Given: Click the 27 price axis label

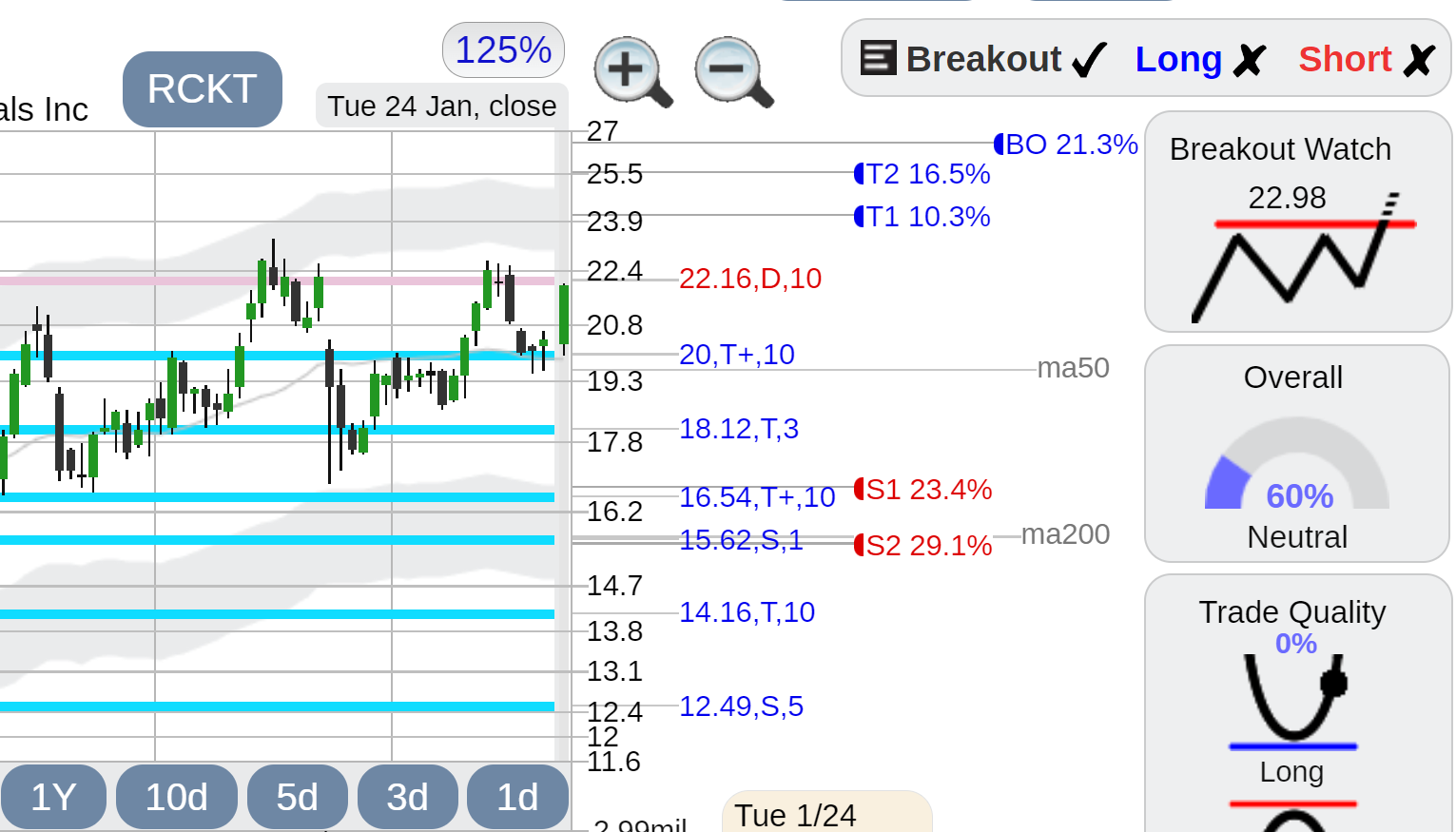Looking at the screenshot, I should (x=603, y=131).
